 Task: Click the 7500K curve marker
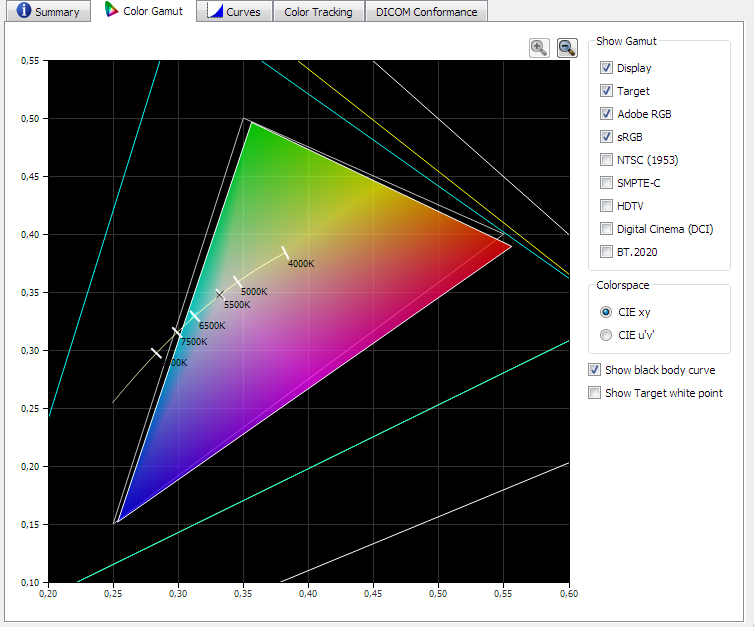click(177, 332)
